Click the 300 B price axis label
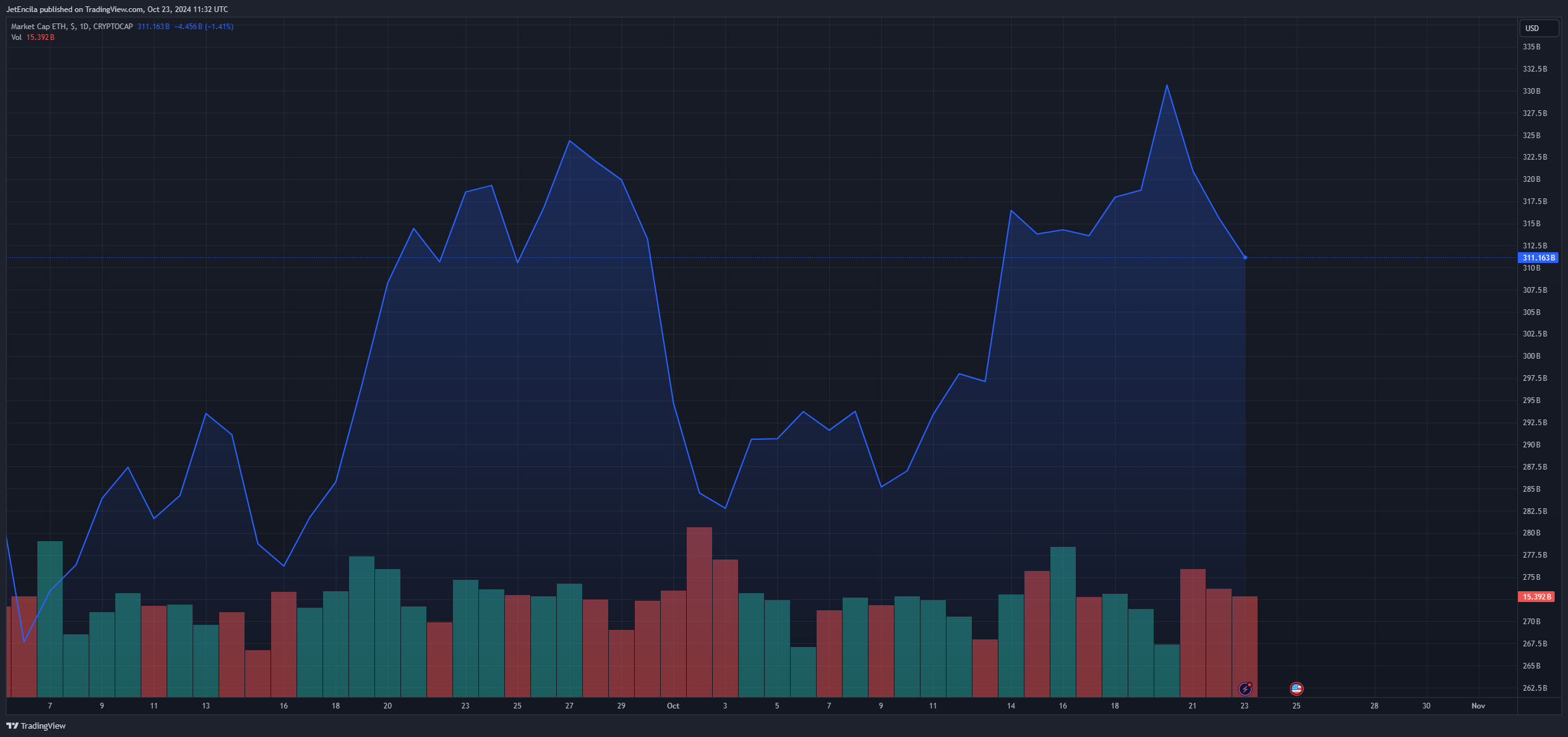The height and width of the screenshot is (737, 1568). pyautogui.click(x=1531, y=356)
